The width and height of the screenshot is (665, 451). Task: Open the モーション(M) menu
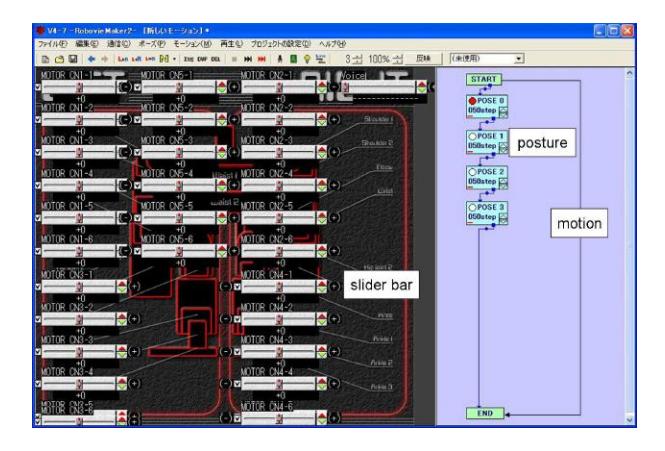point(192,44)
